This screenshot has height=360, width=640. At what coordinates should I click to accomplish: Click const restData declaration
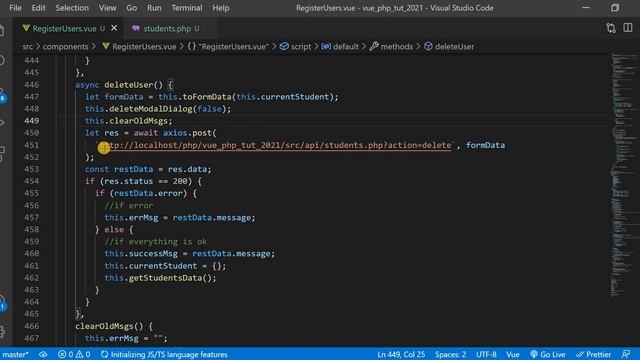tap(148, 169)
